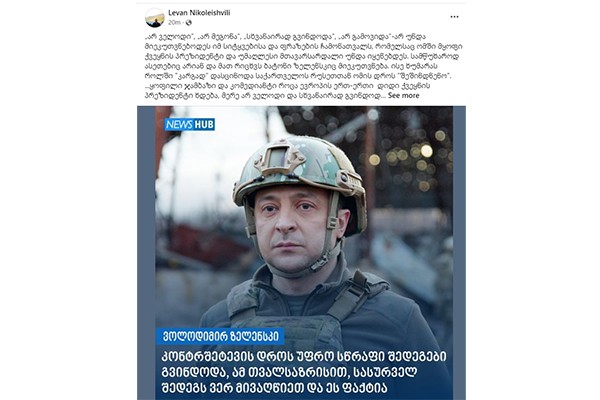Open the 20m post timestamp

[174, 23]
